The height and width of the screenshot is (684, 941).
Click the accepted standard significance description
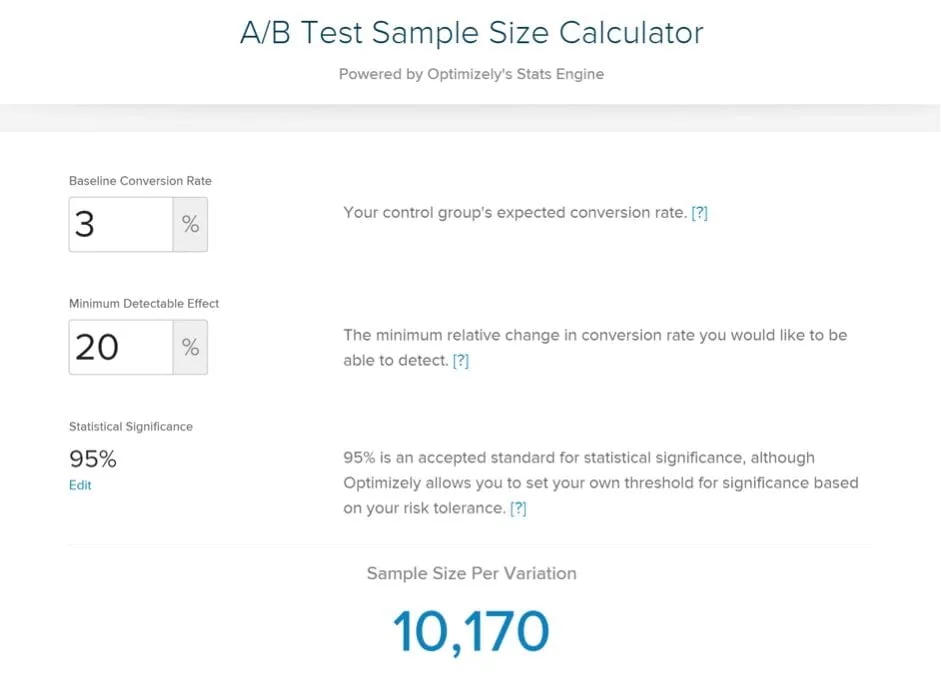601,483
